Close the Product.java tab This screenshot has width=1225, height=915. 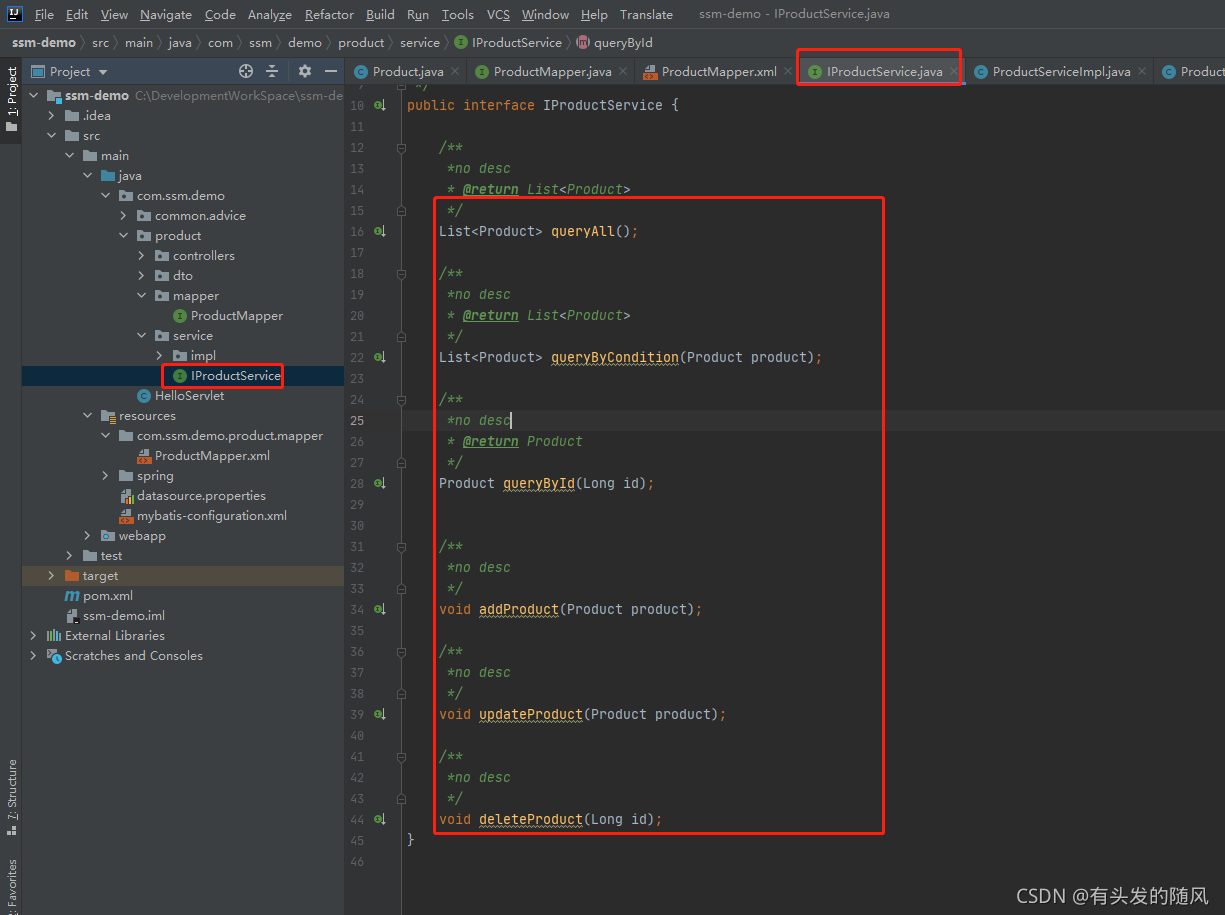pyautogui.click(x=454, y=71)
